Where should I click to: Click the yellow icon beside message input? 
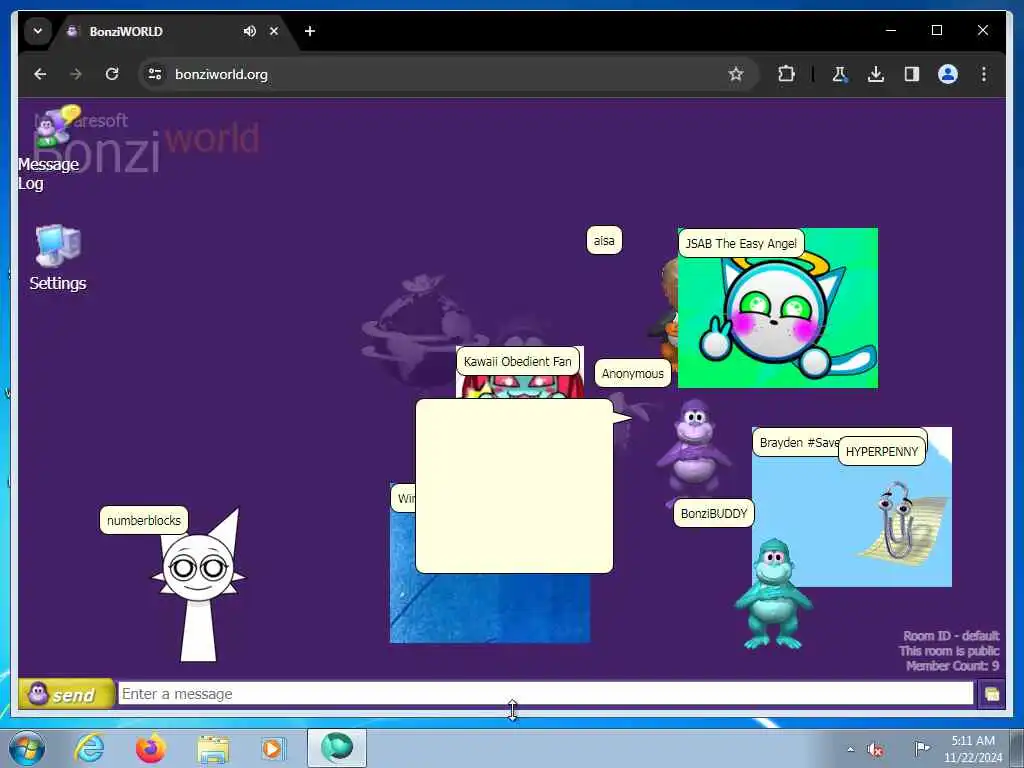pos(991,694)
